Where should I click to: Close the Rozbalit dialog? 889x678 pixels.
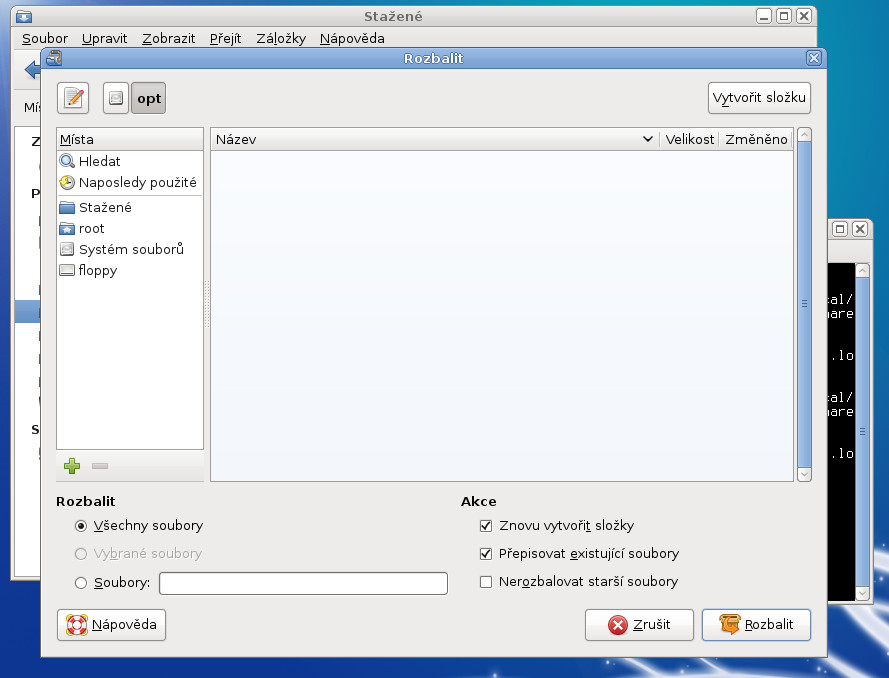tap(814, 58)
